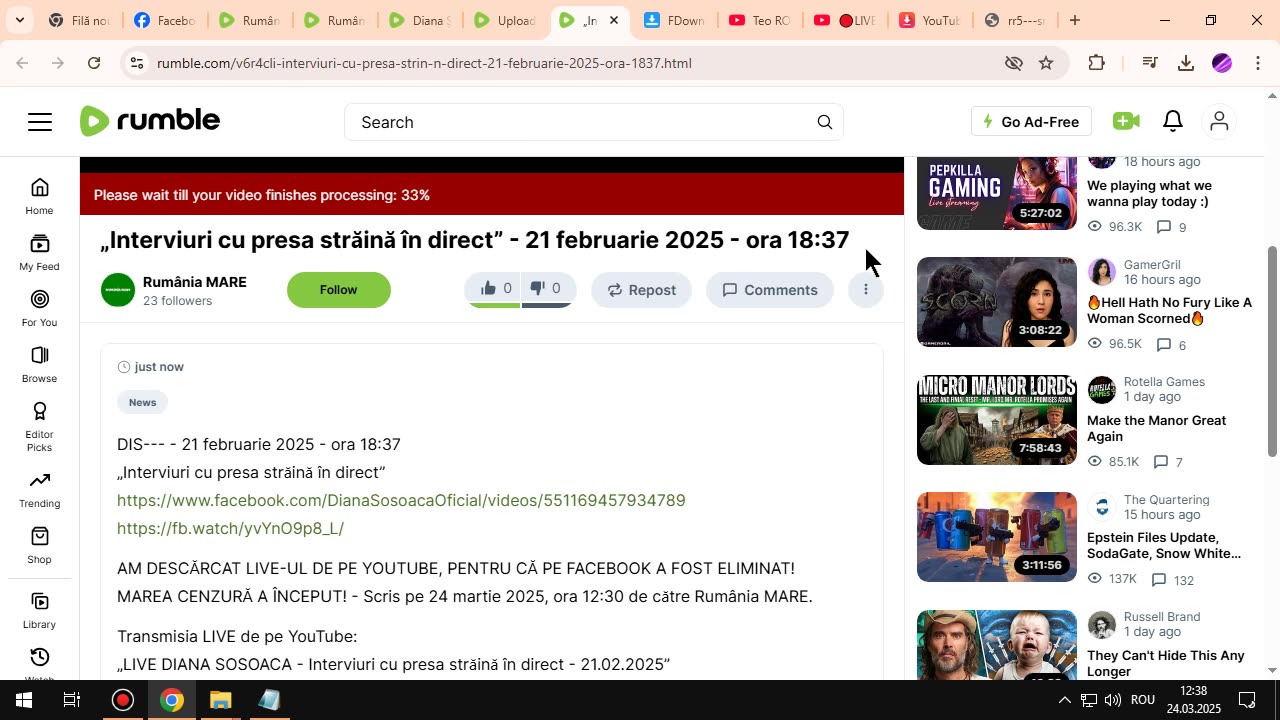Screen dimensions: 1280x720
Task: Switch to the FDown tab
Action: click(x=676, y=20)
